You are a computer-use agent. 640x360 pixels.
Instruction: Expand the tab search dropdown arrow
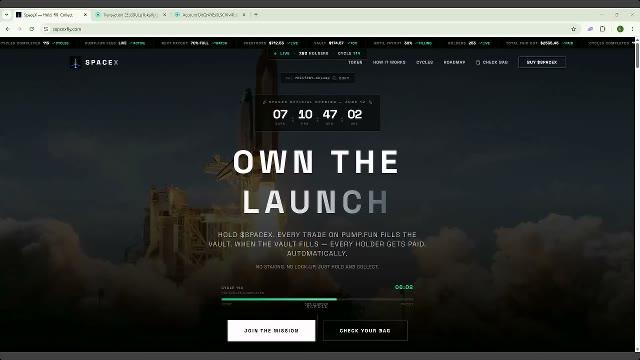coord(6,15)
